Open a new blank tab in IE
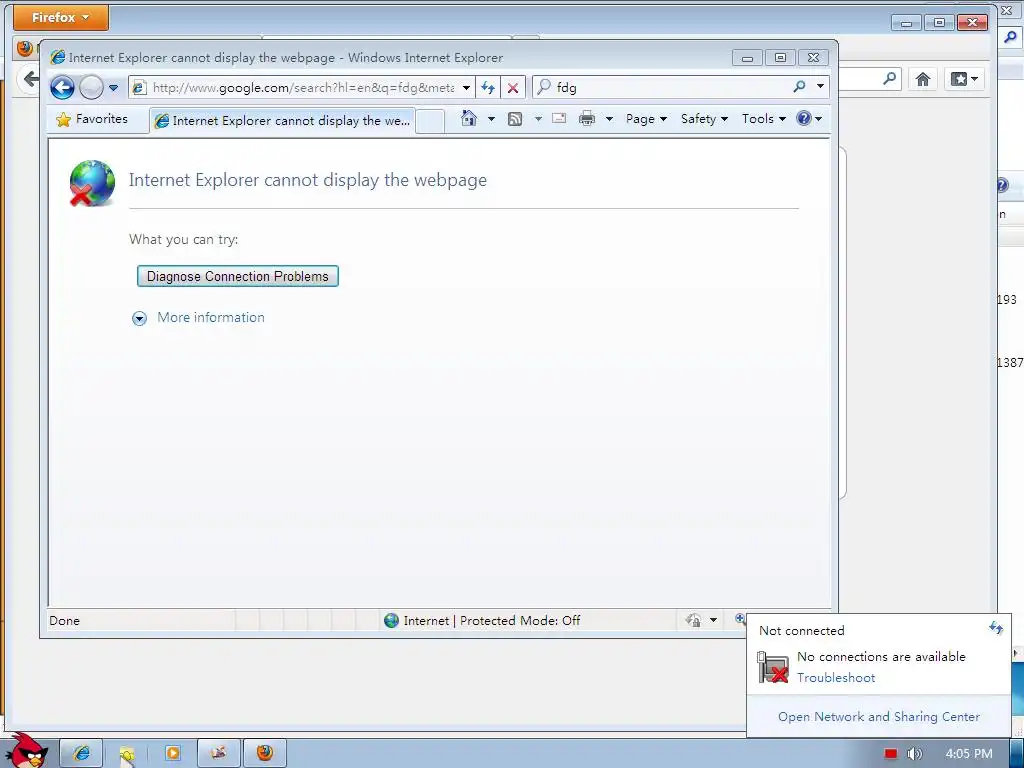Screen dimensions: 1024x768 (430, 121)
